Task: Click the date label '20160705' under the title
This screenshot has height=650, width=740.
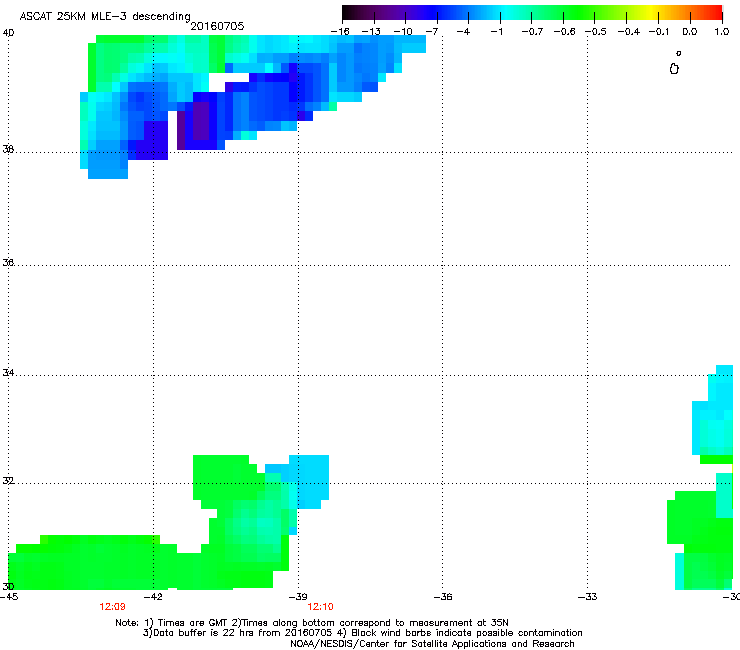Action: 217,26
